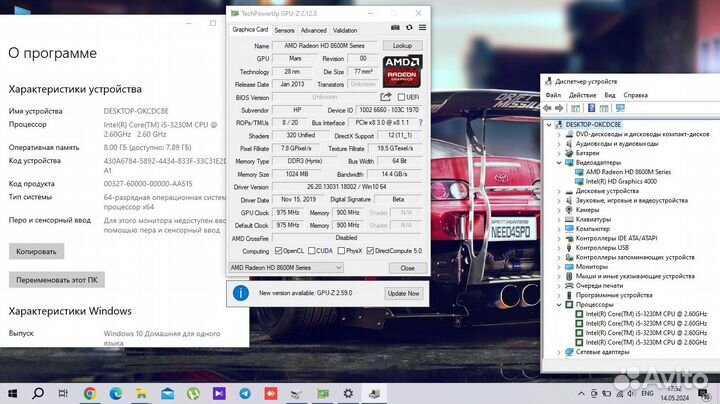
Task: Toggle the PhysX checkbox
Action: [341, 251]
